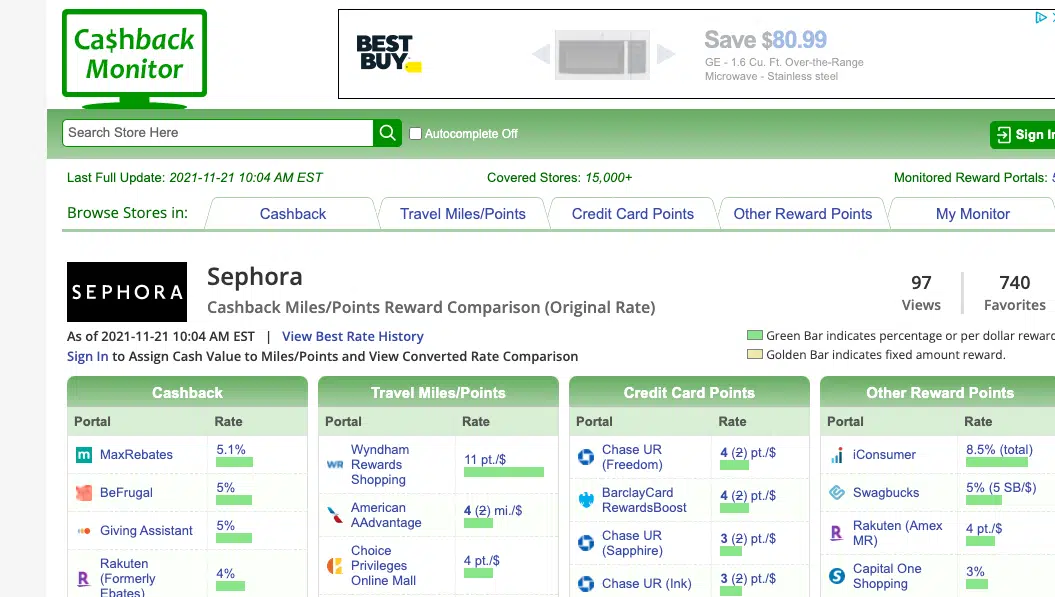
Task: Open Chase UR (Freedom) link
Action: point(632,457)
